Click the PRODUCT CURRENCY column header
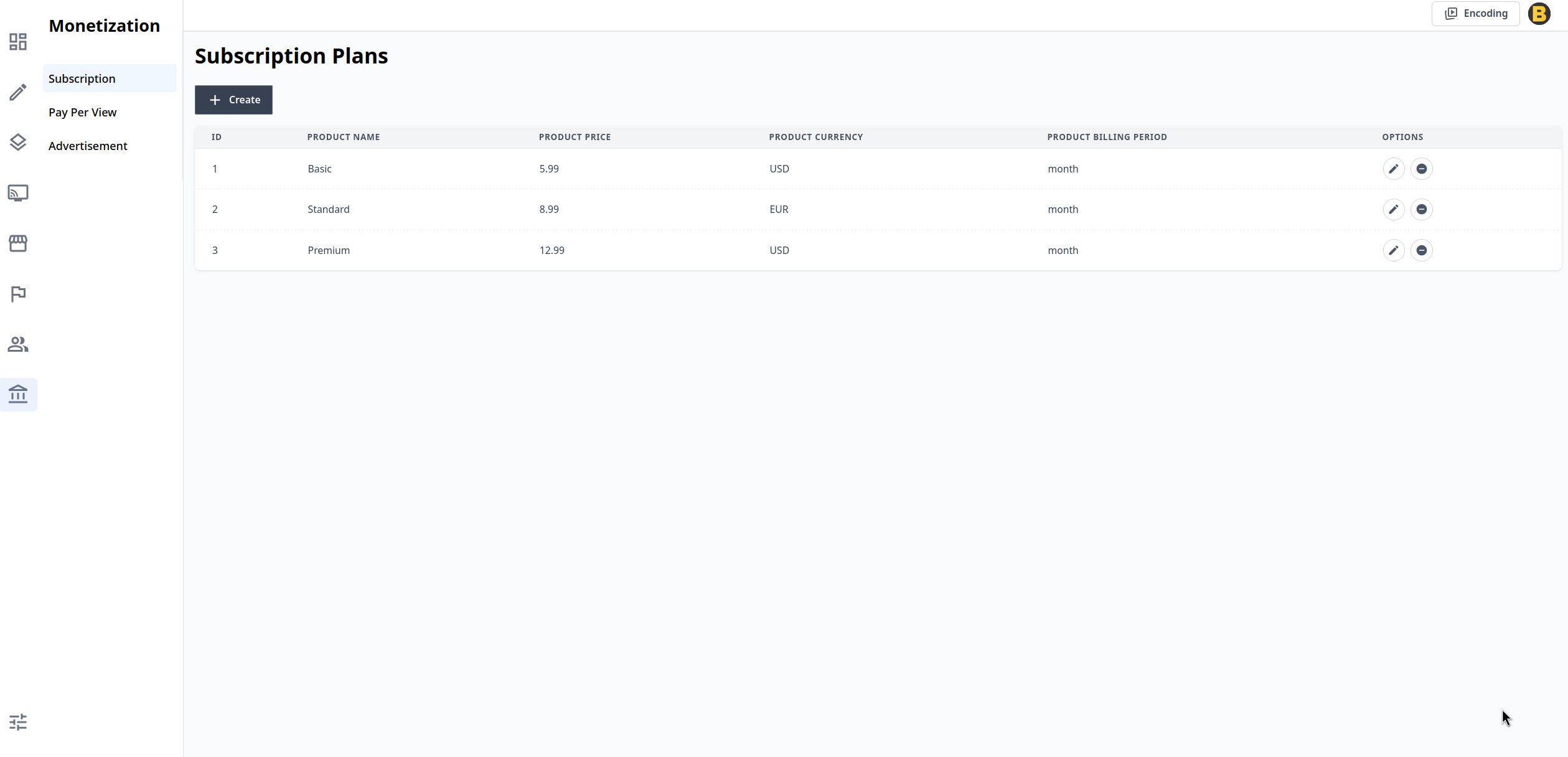Viewport: 1568px width, 757px height. 816,137
